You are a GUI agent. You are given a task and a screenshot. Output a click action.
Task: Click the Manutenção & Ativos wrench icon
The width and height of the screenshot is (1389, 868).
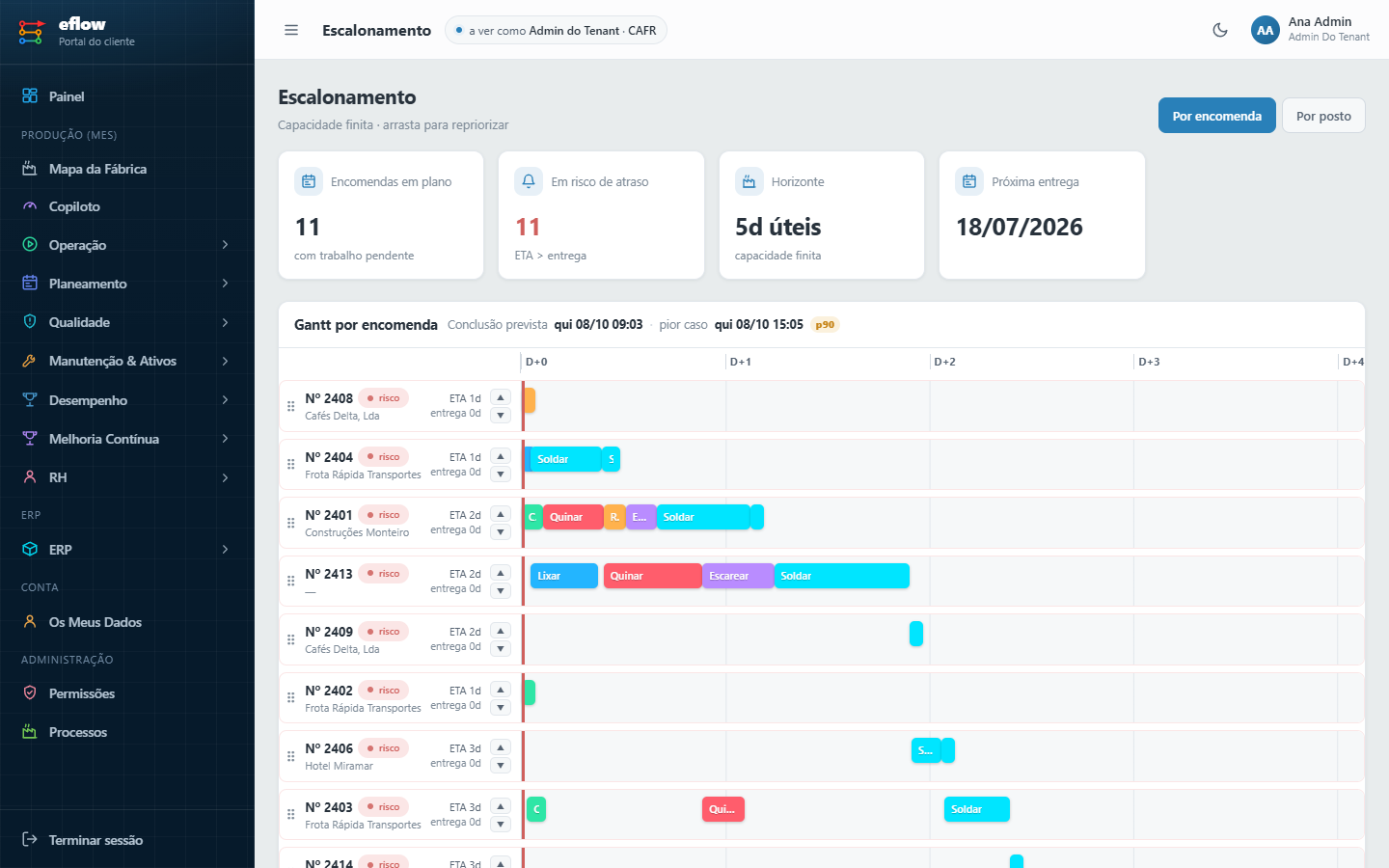pyautogui.click(x=30, y=361)
